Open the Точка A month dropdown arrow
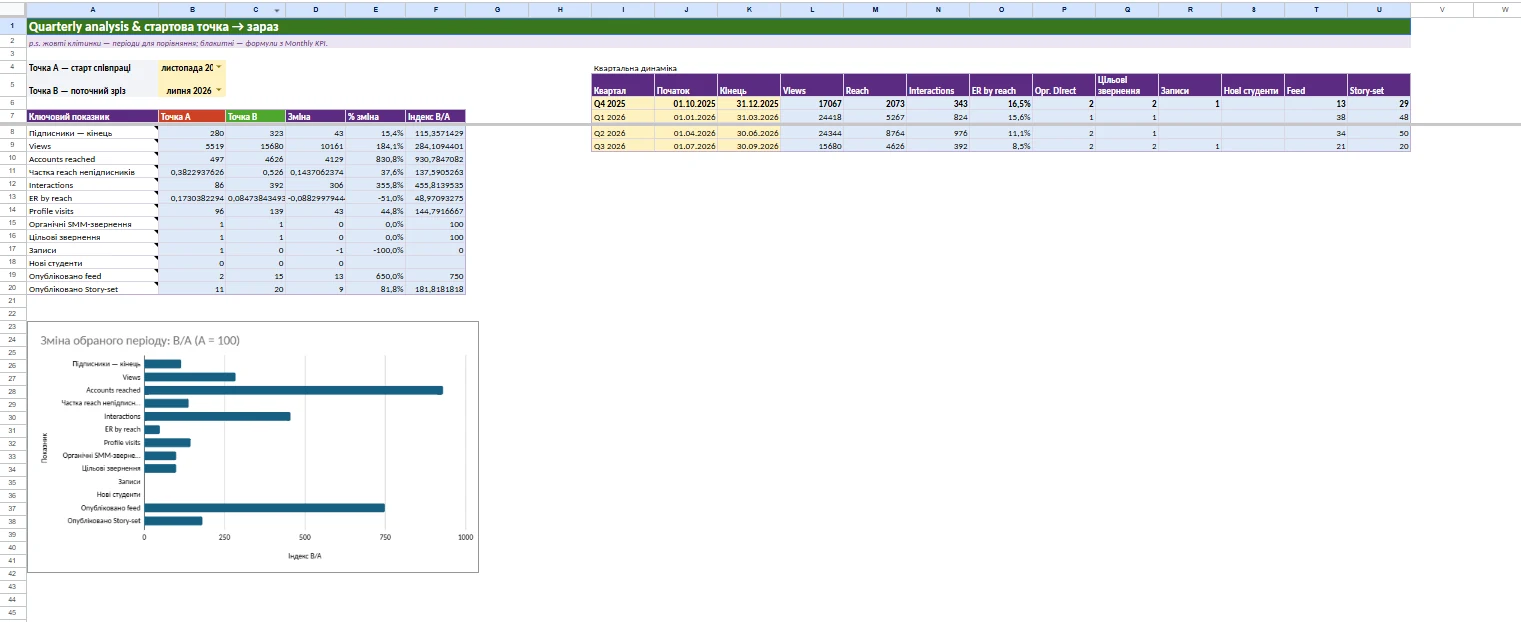1521x622 pixels. pyautogui.click(x=219, y=67)
